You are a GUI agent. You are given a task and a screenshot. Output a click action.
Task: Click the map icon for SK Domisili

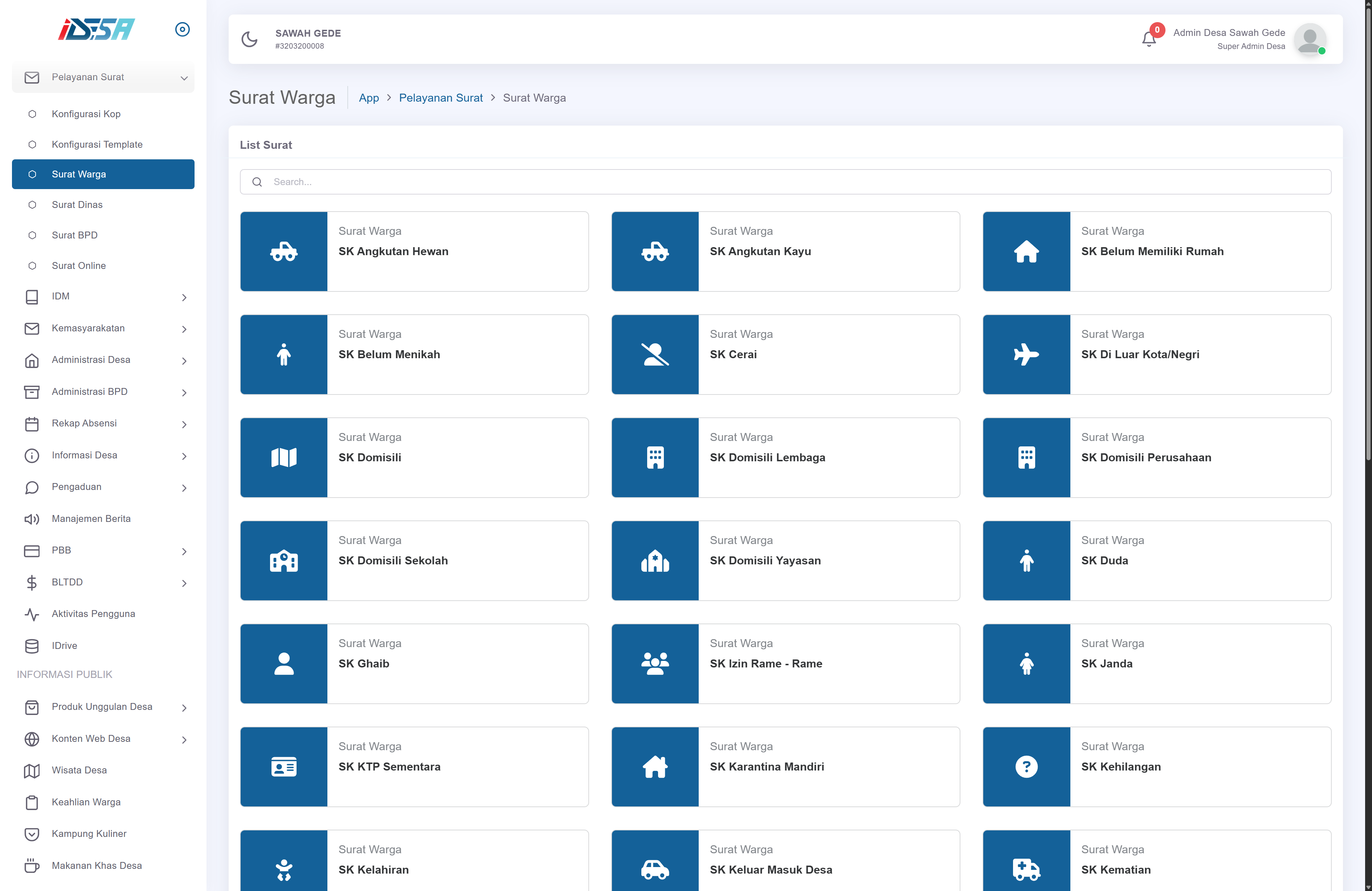pyautogui.click(x=283, y=458)
